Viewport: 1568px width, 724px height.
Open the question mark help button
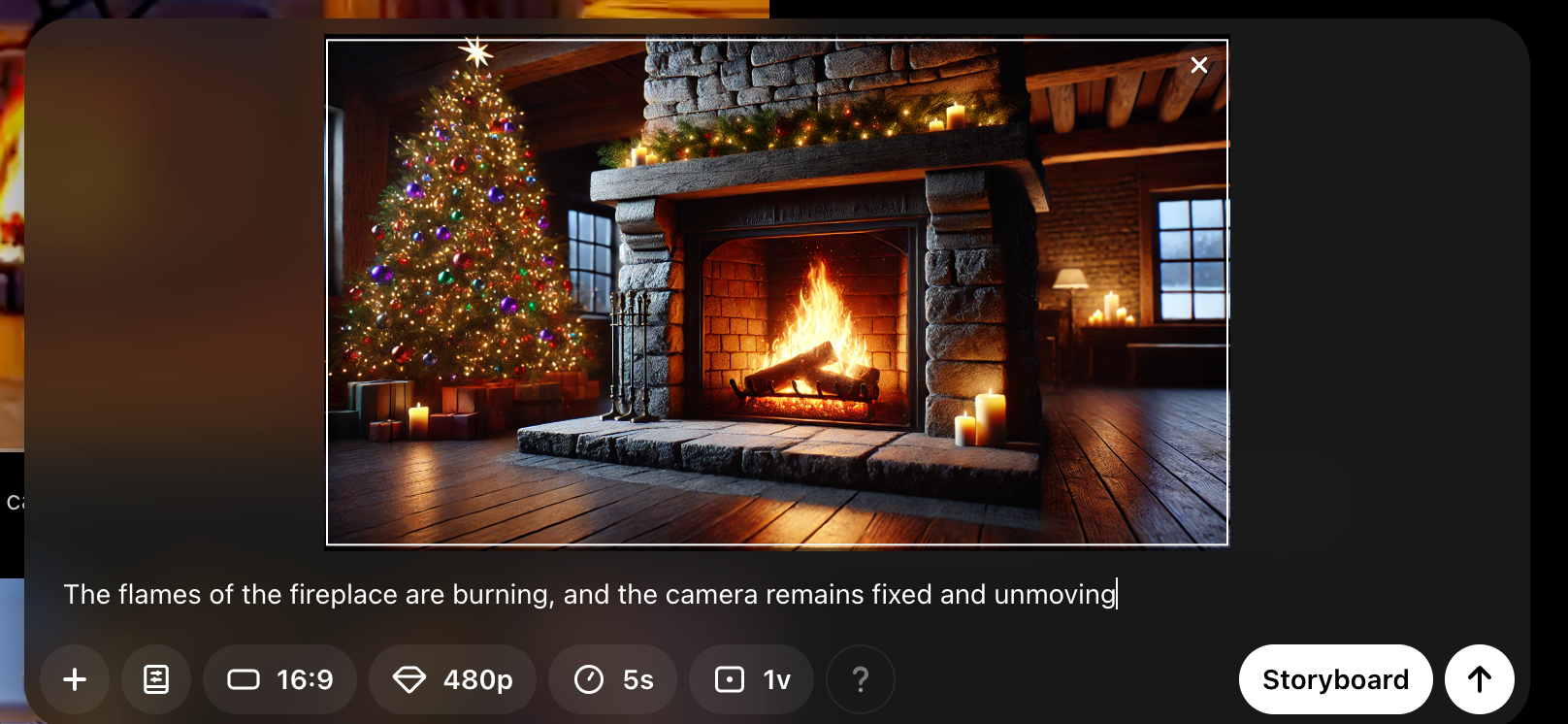[861, 679]
